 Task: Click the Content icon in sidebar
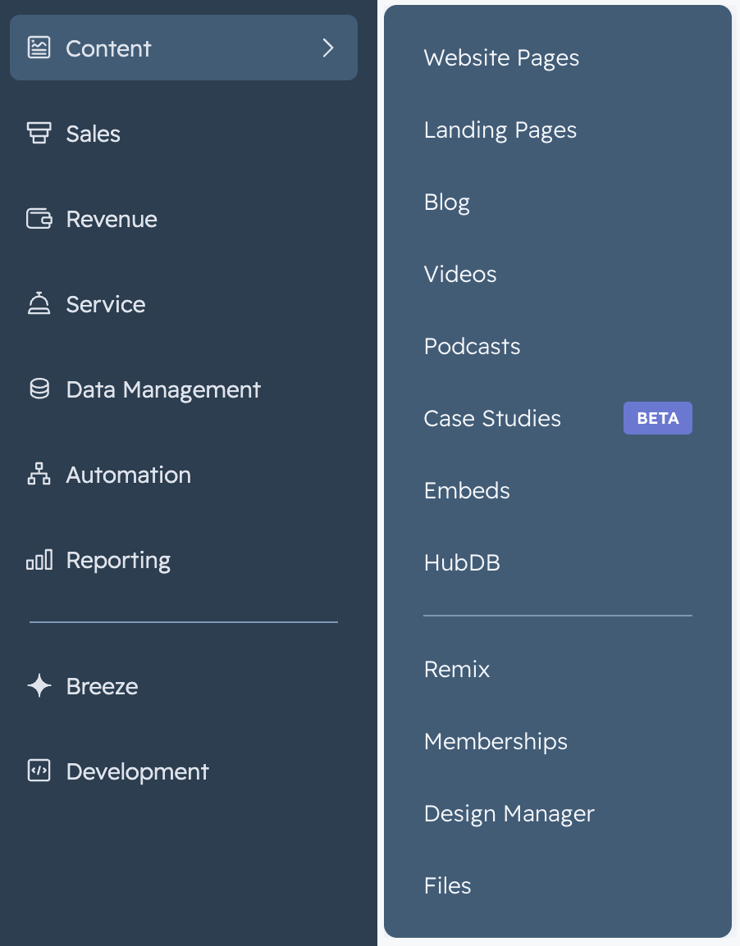click(x=39, y=48)
